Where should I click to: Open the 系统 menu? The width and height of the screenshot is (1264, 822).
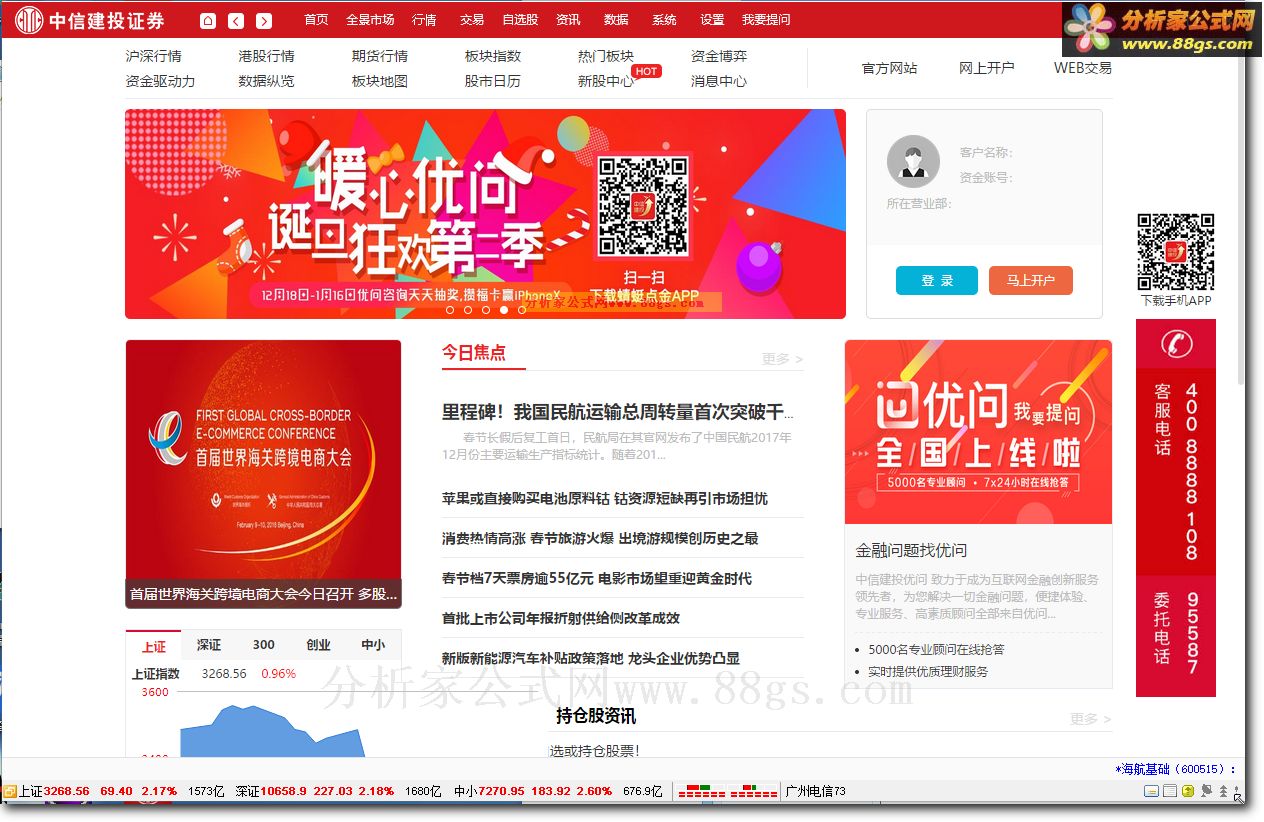[x=664, y=20]
